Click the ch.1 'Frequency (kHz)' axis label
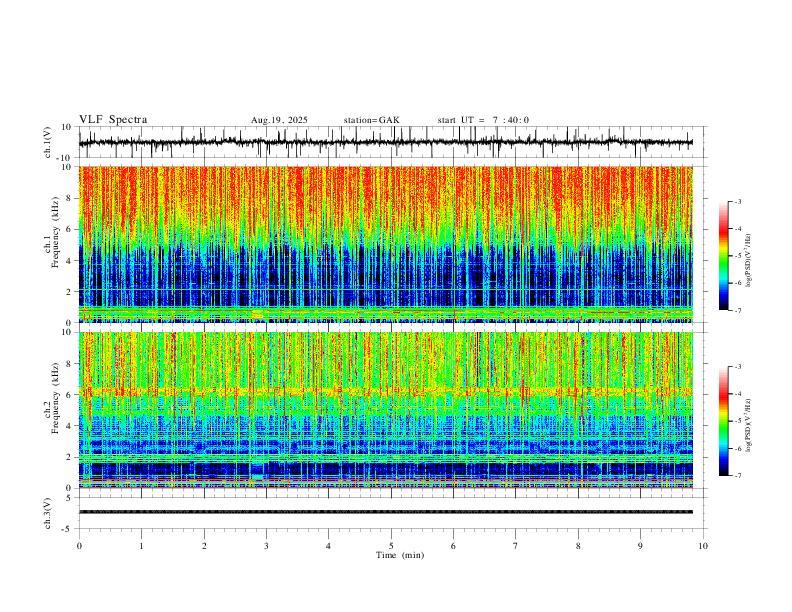Image resolution: width=792 pixels, height=612 pixels. coord(55,232)
